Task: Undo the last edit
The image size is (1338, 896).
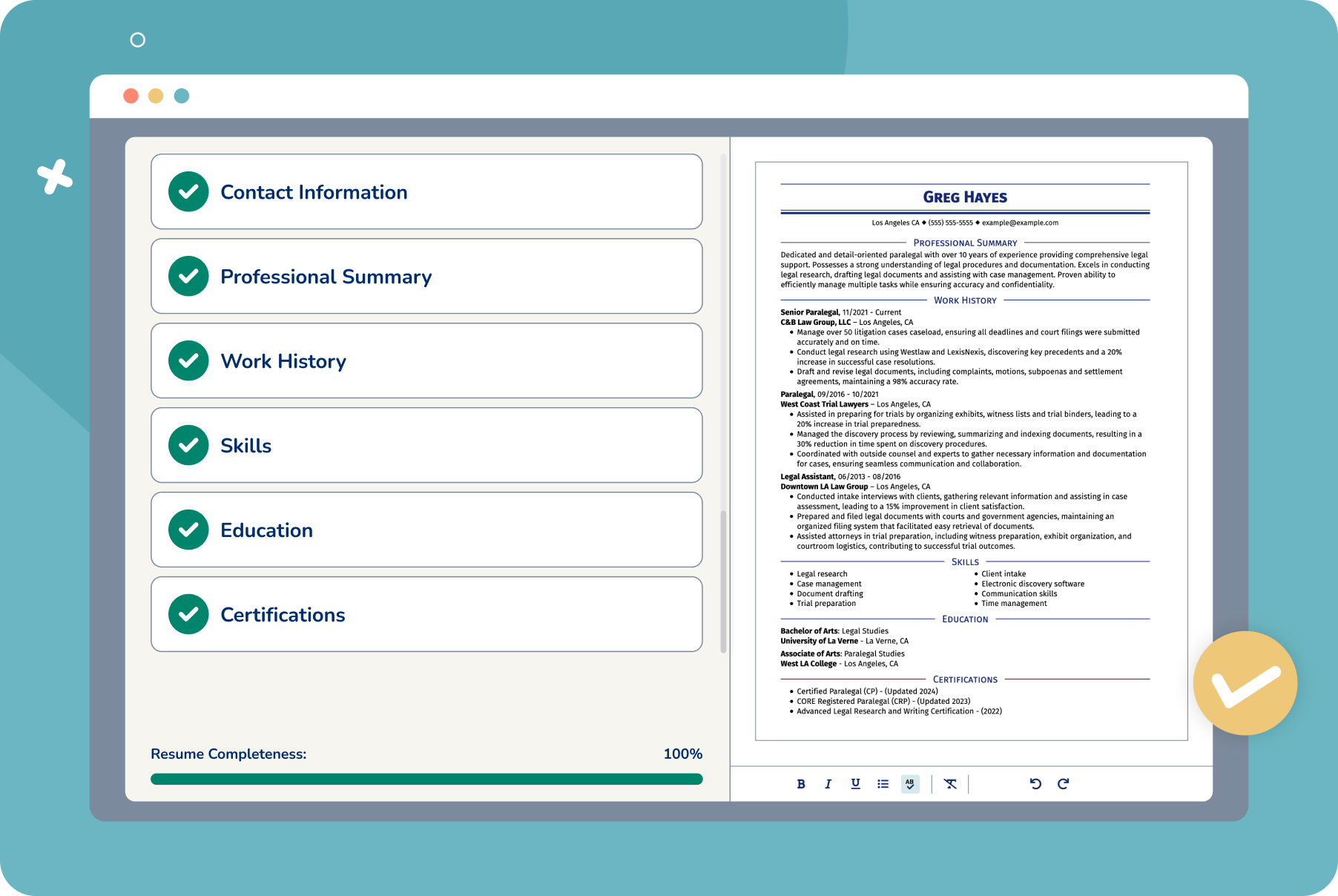Action: coord(1035,784)
